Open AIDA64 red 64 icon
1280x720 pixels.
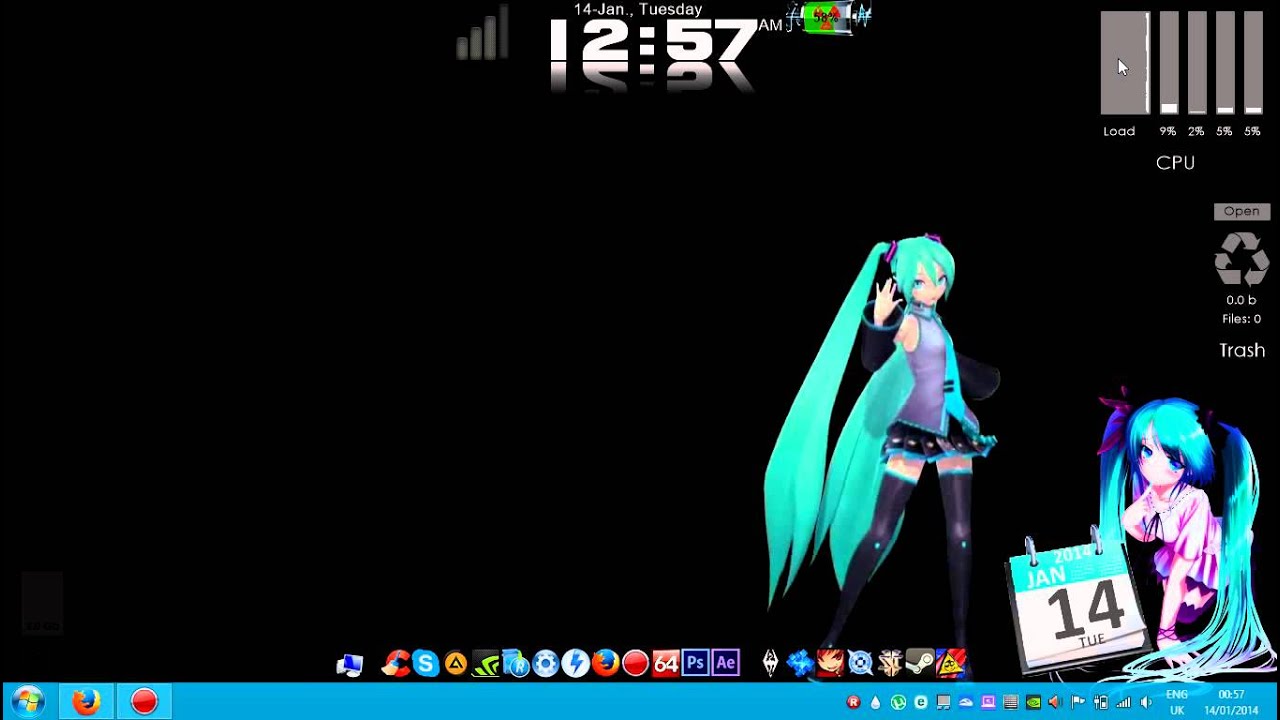(x=666, y=663)
